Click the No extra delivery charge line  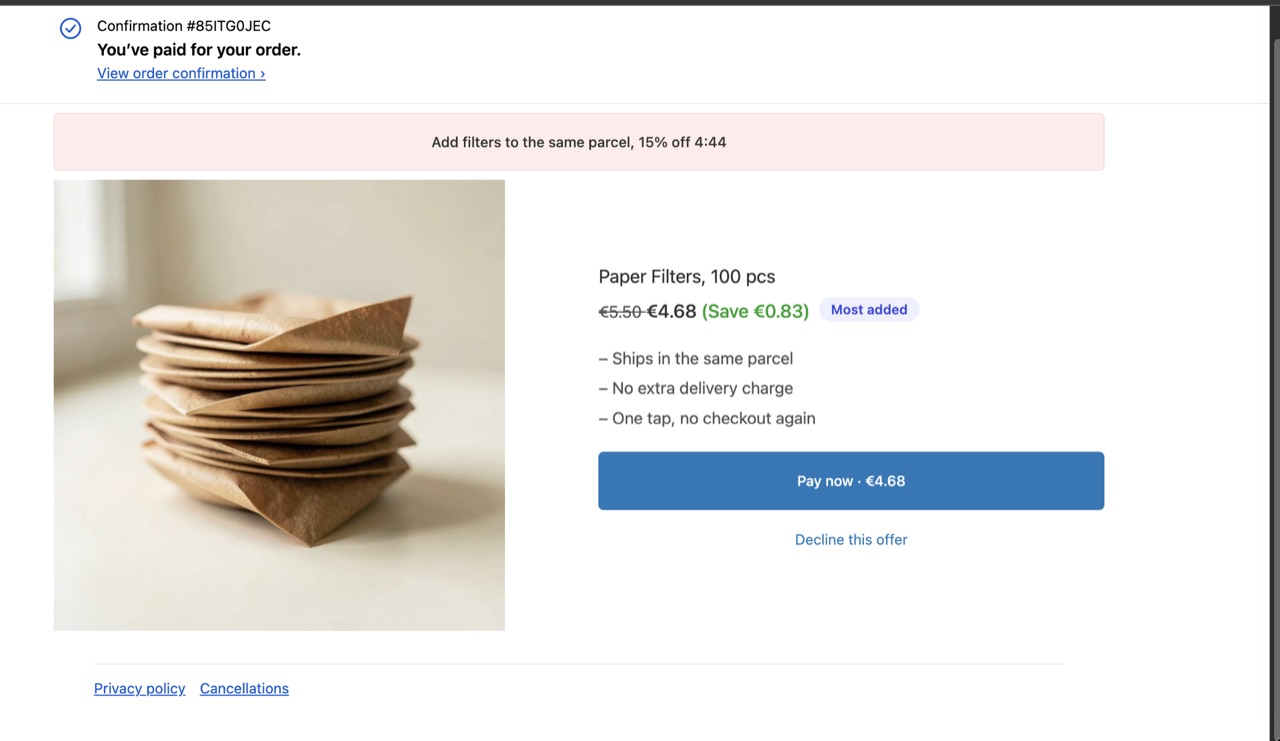point(696,388)
